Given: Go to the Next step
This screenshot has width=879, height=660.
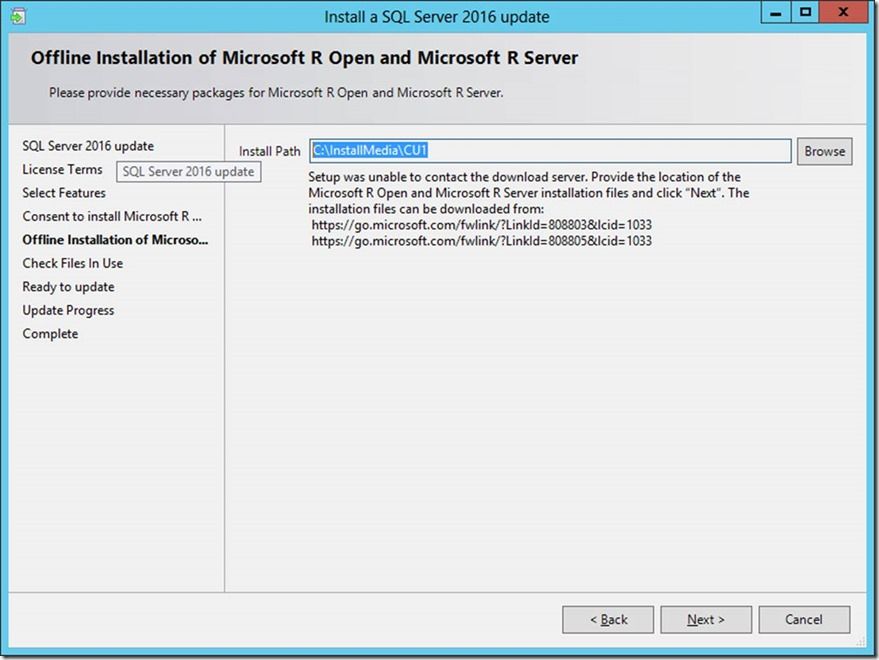Looking at the screenshot, I should pos(706,620).
